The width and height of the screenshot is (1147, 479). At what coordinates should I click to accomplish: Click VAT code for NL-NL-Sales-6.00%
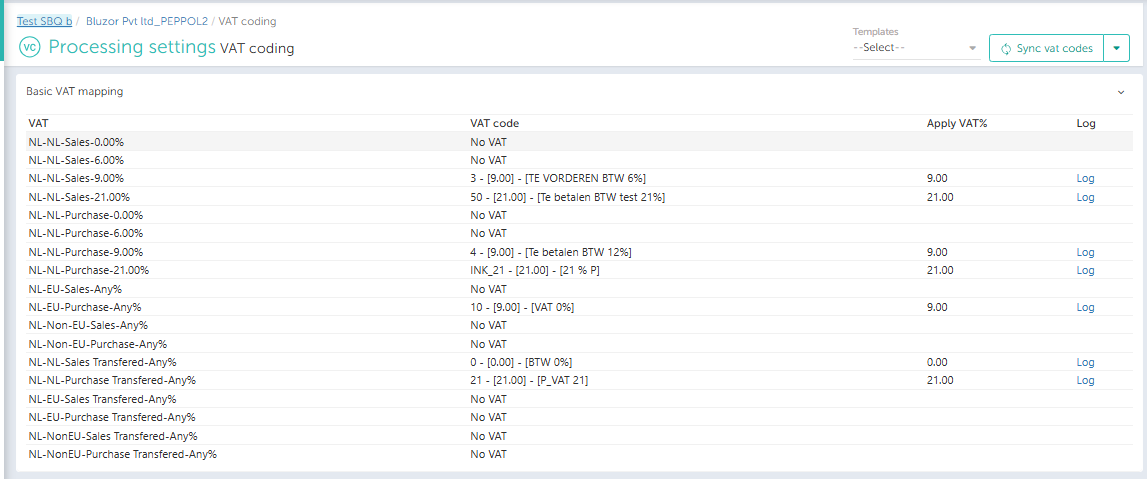point(488,160)
